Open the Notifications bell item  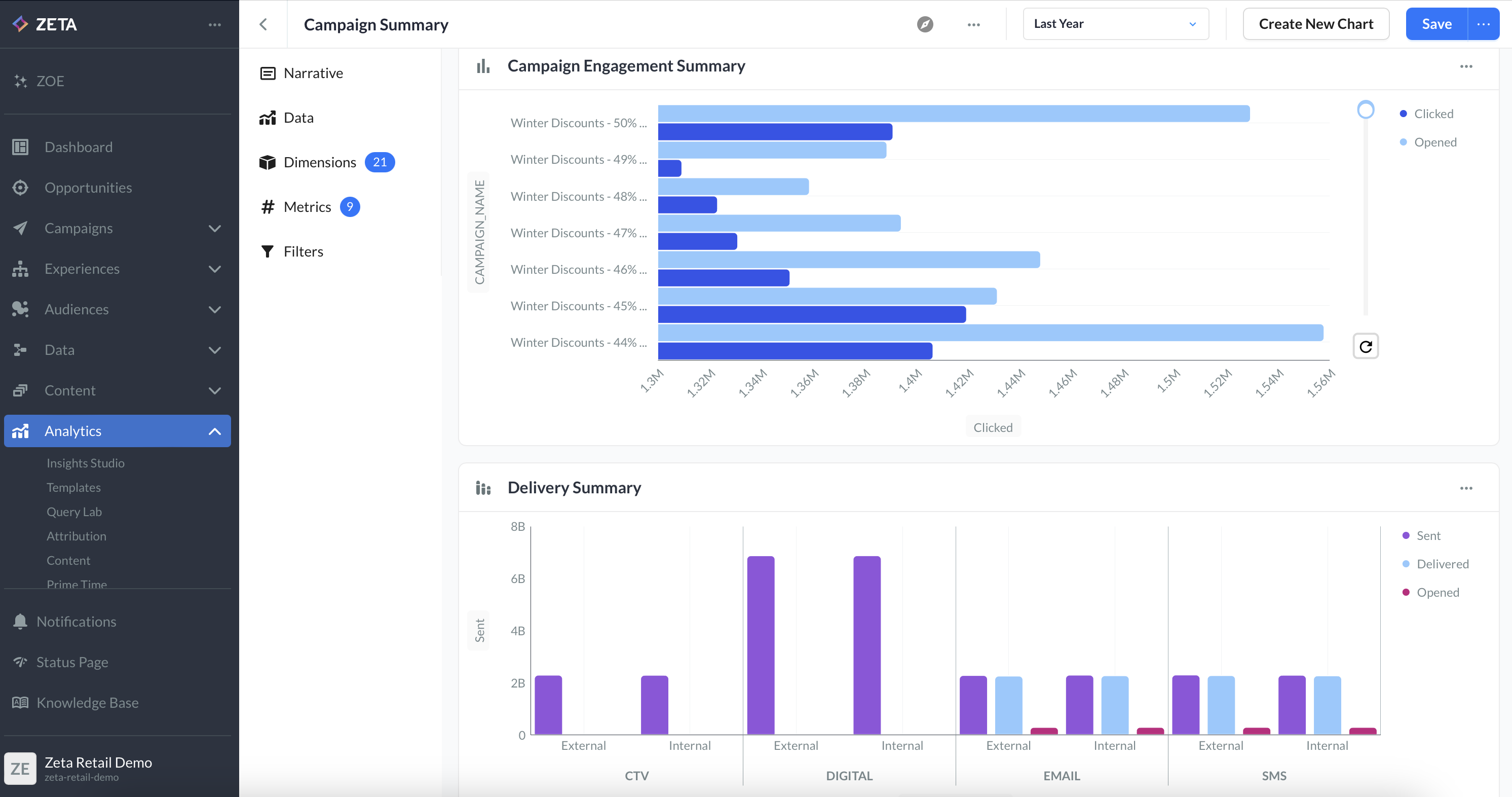point(77,622)
